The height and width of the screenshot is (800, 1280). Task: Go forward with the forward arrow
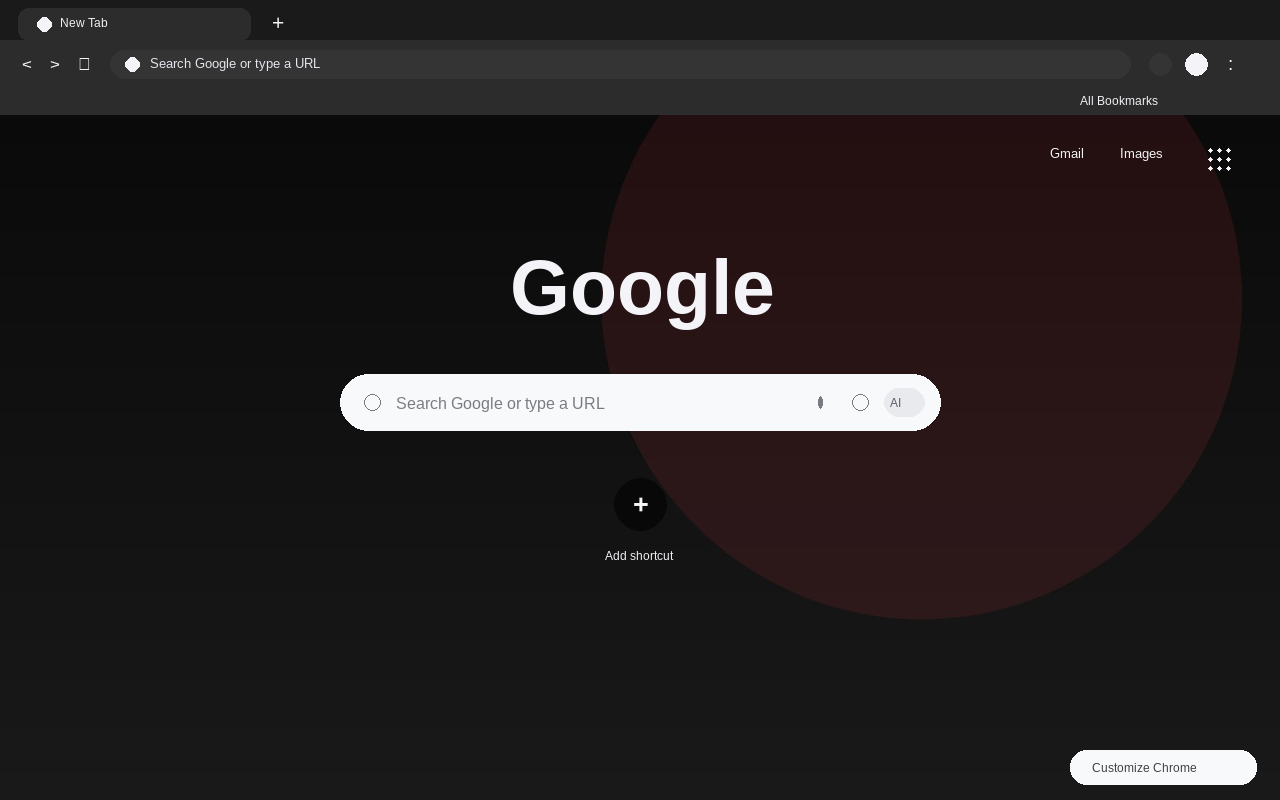point(55,64)
